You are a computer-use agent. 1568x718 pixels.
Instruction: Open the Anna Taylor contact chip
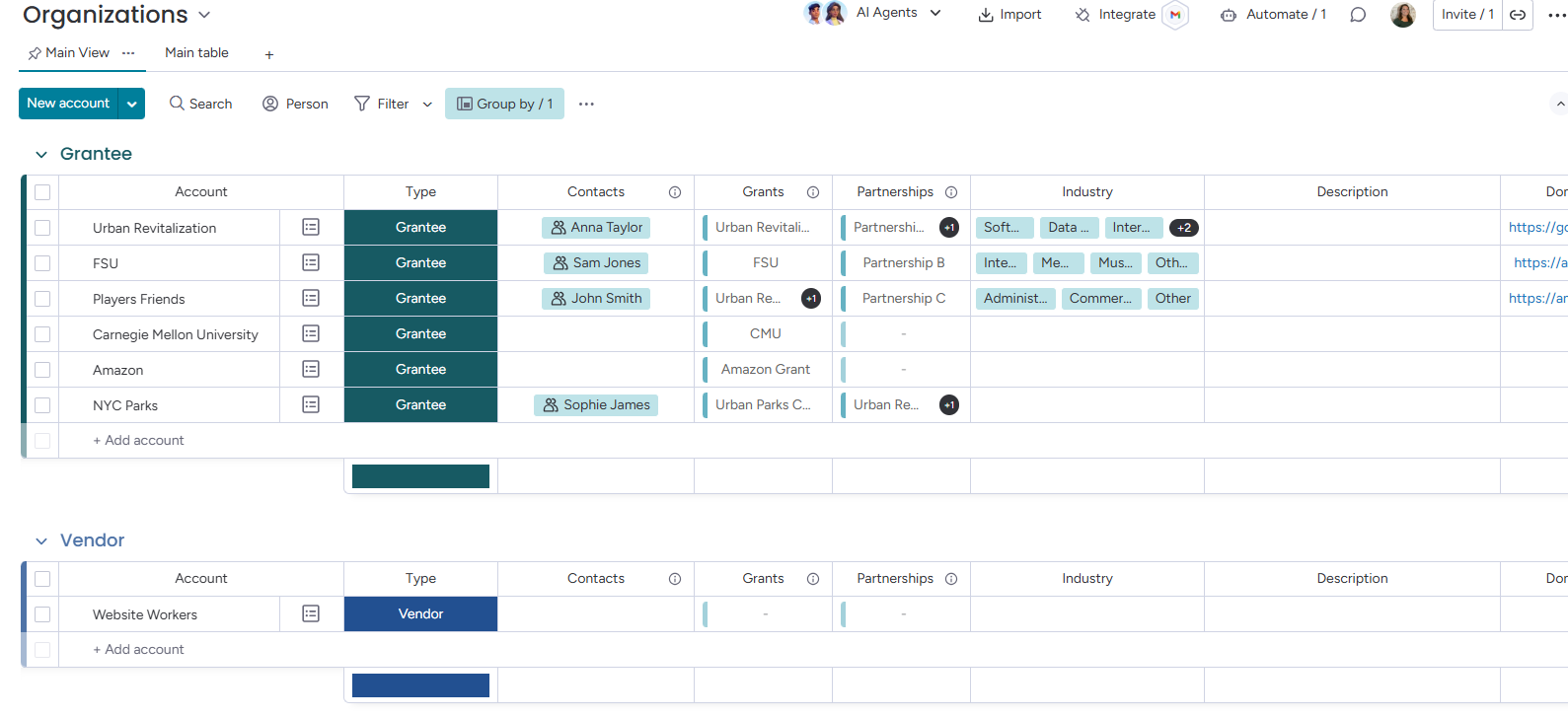tap(596, 228)
